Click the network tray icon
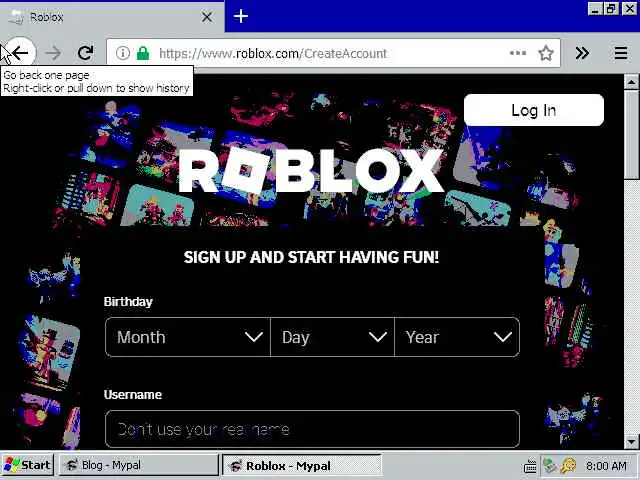This screenshot has height=480, width=640. click(550, 465)
